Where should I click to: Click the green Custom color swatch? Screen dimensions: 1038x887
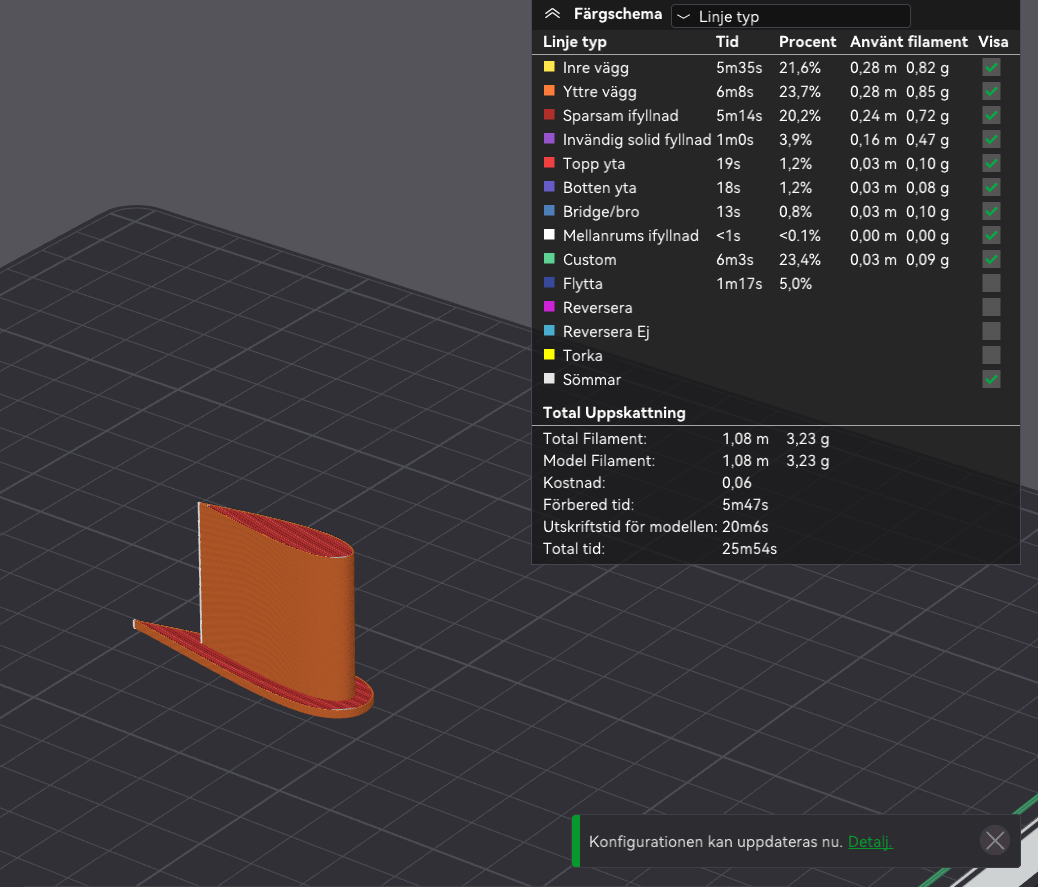click(x=549, y=258)
